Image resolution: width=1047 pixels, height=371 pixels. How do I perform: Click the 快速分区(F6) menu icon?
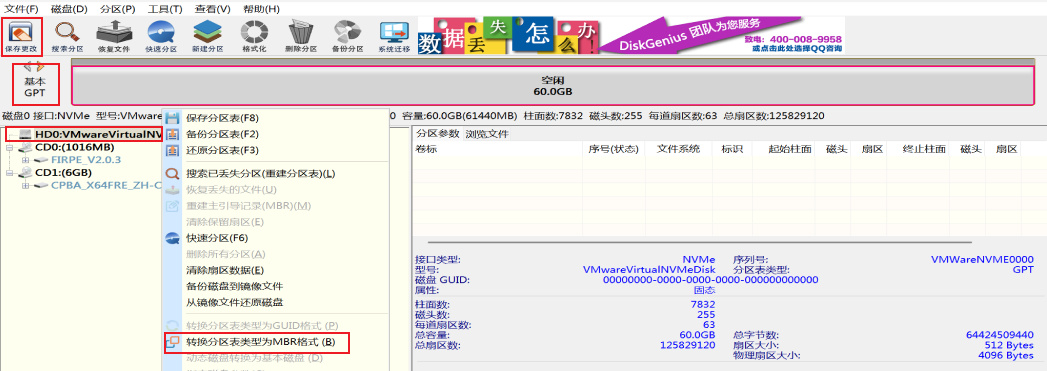[x=172, y=238]
